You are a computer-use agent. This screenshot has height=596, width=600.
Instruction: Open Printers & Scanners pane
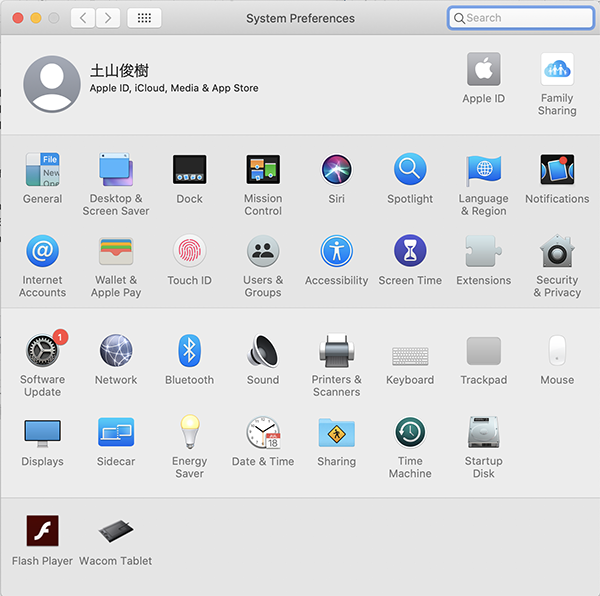[x=336, y=350]
